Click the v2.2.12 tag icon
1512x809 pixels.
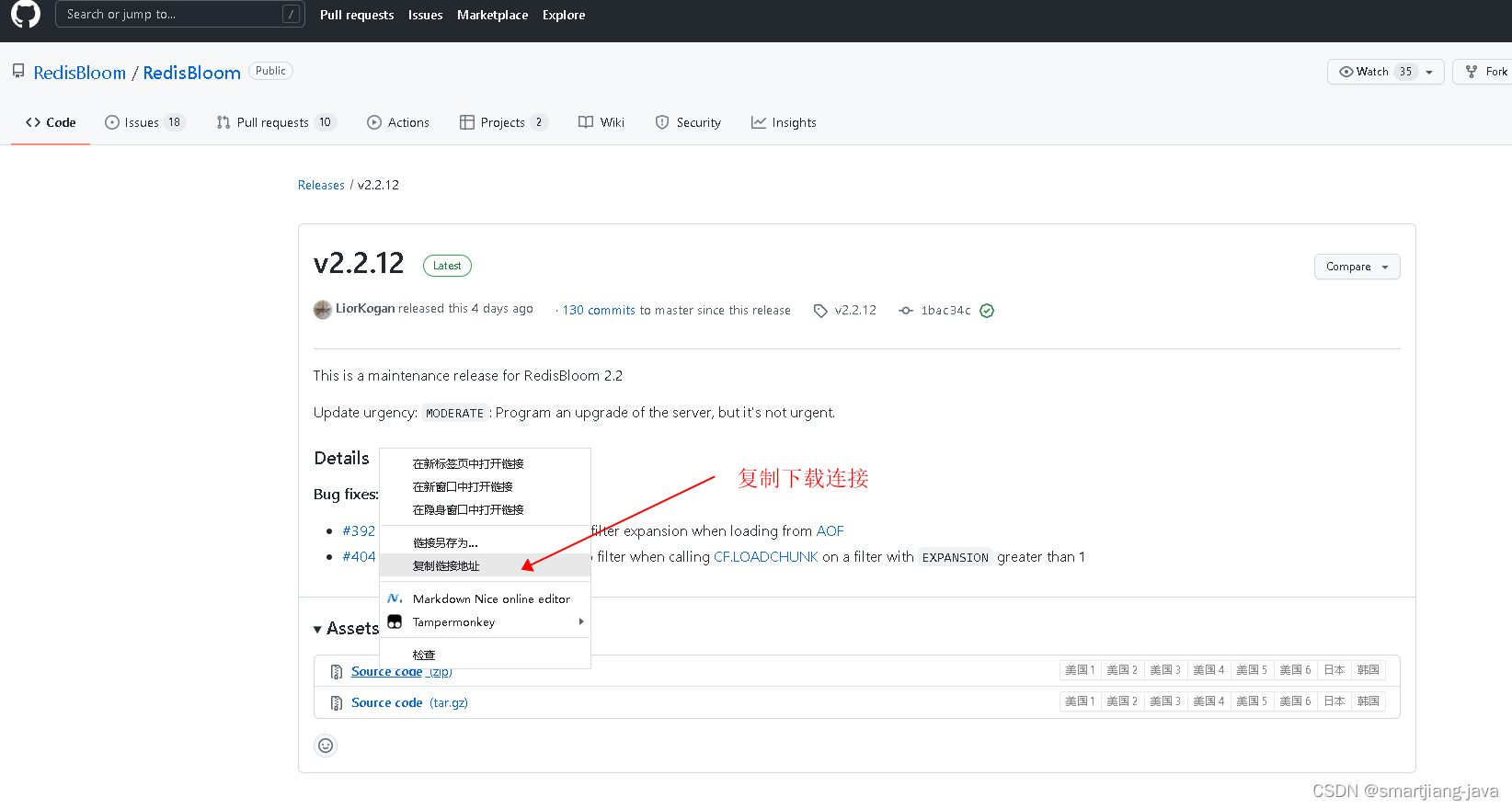tap(820, 311)
